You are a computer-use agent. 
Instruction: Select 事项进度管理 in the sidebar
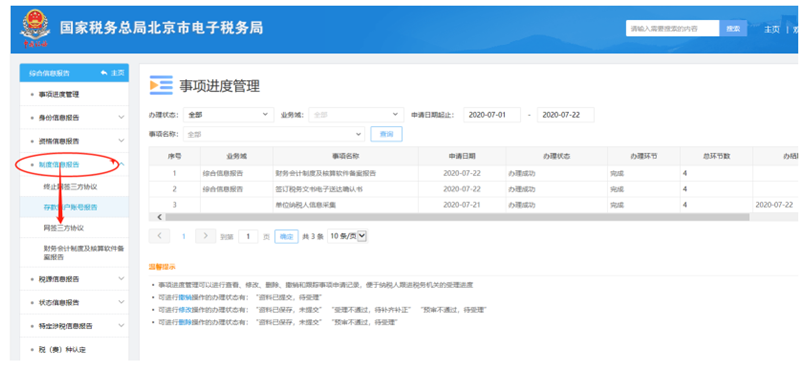(59, 94)
